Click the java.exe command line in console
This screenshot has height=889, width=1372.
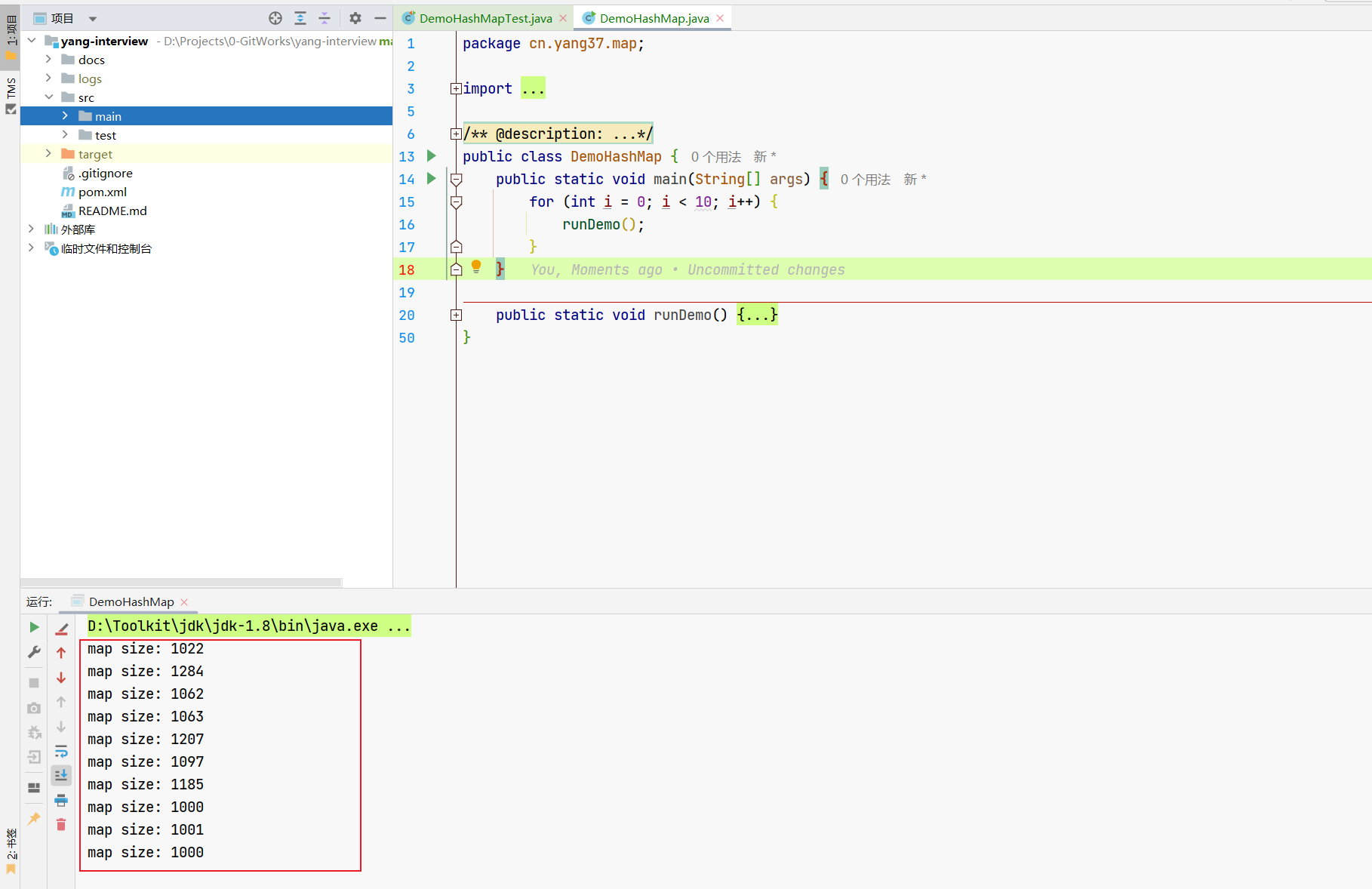point(248,626)
